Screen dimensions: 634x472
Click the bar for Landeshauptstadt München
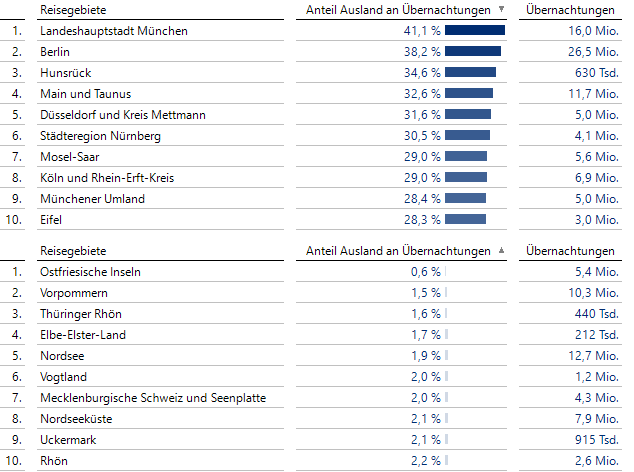[x=475, y=31]
